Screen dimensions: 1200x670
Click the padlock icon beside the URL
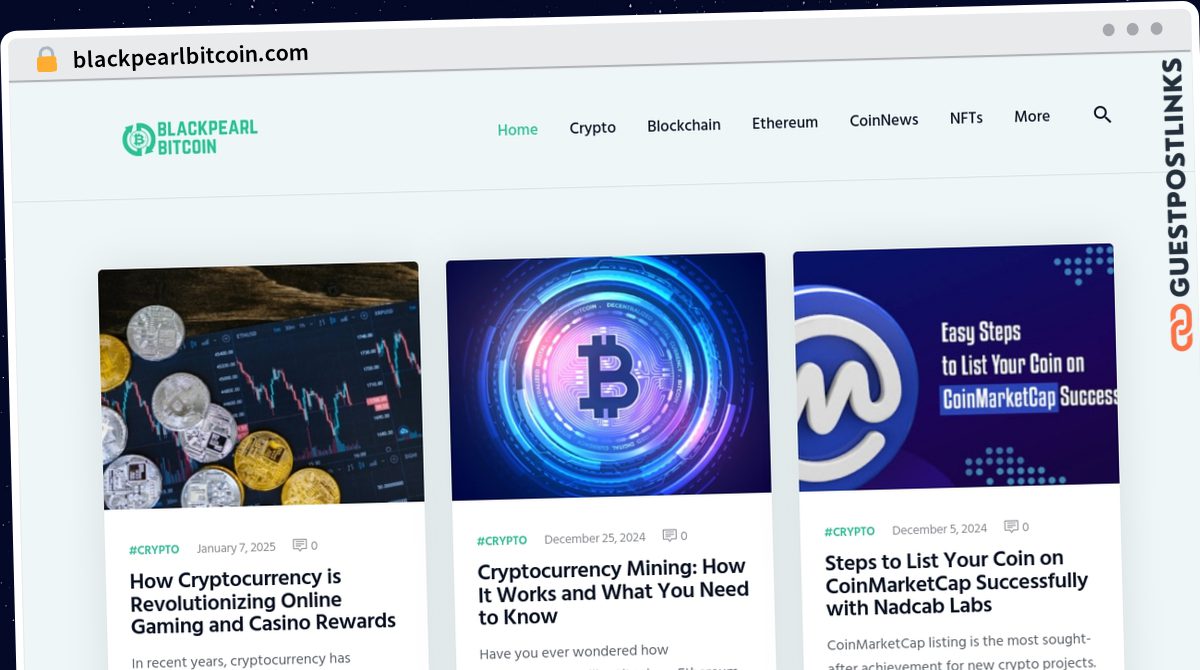tap(46, 60)
